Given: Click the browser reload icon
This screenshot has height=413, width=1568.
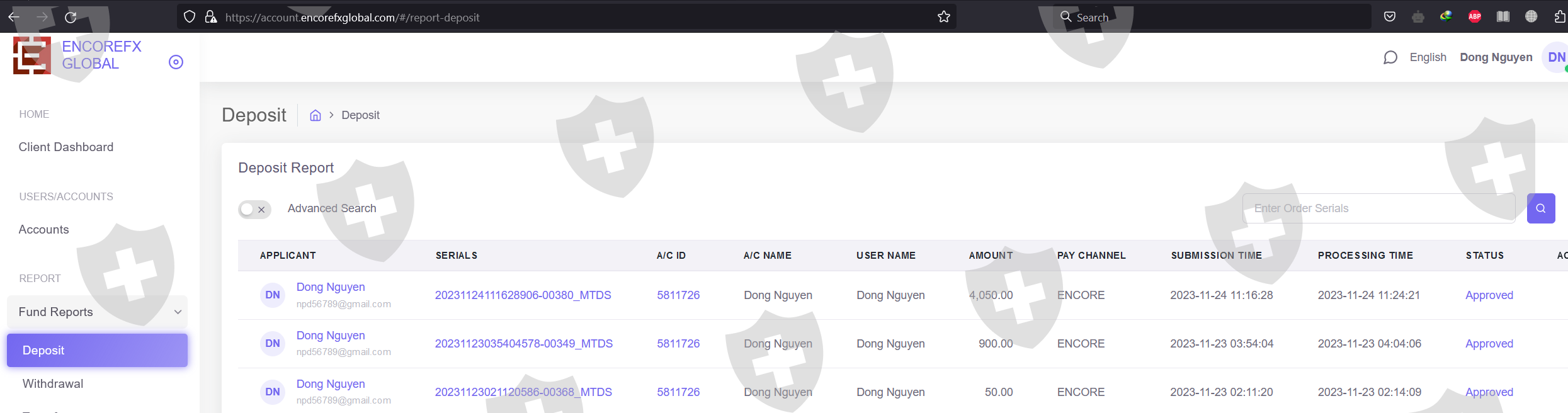Looking at the screenshot, I should click(71, 17).
